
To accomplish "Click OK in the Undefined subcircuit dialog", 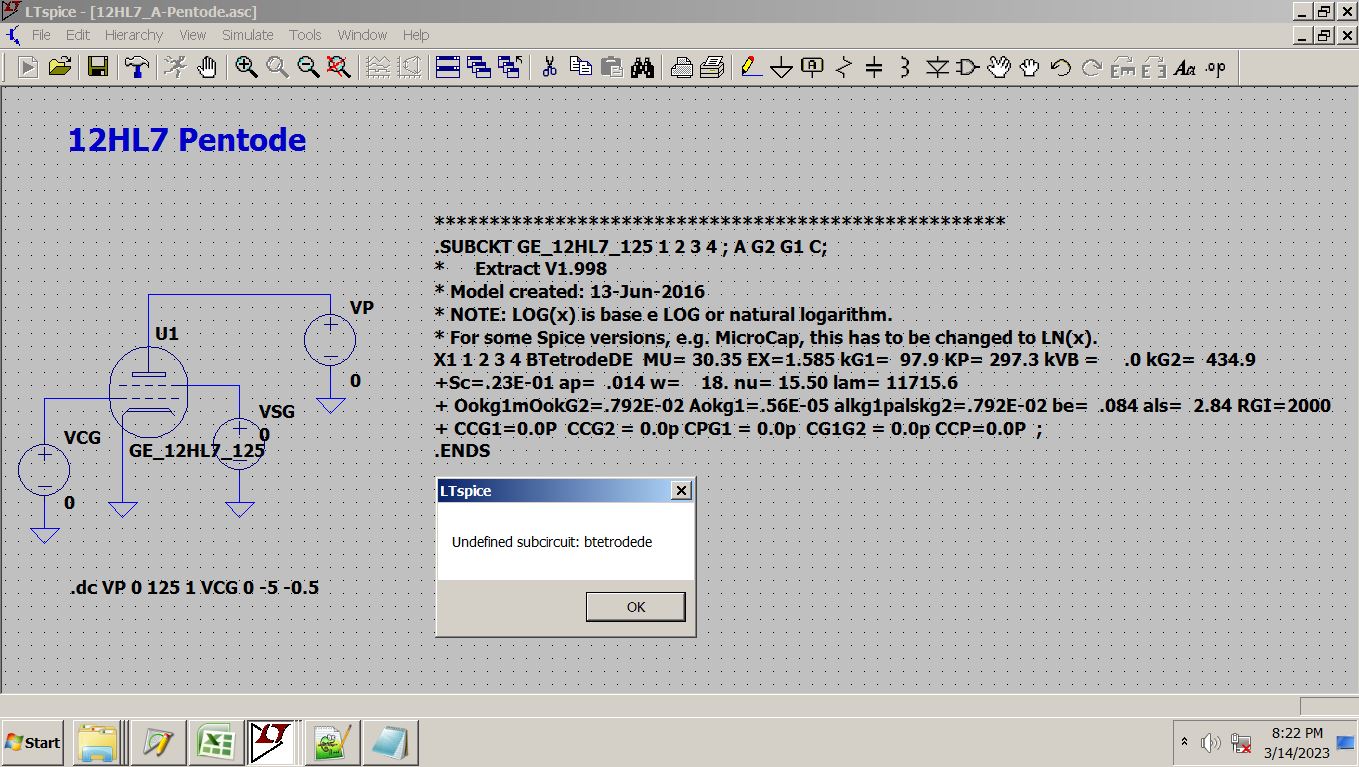I will coord(636,606).
